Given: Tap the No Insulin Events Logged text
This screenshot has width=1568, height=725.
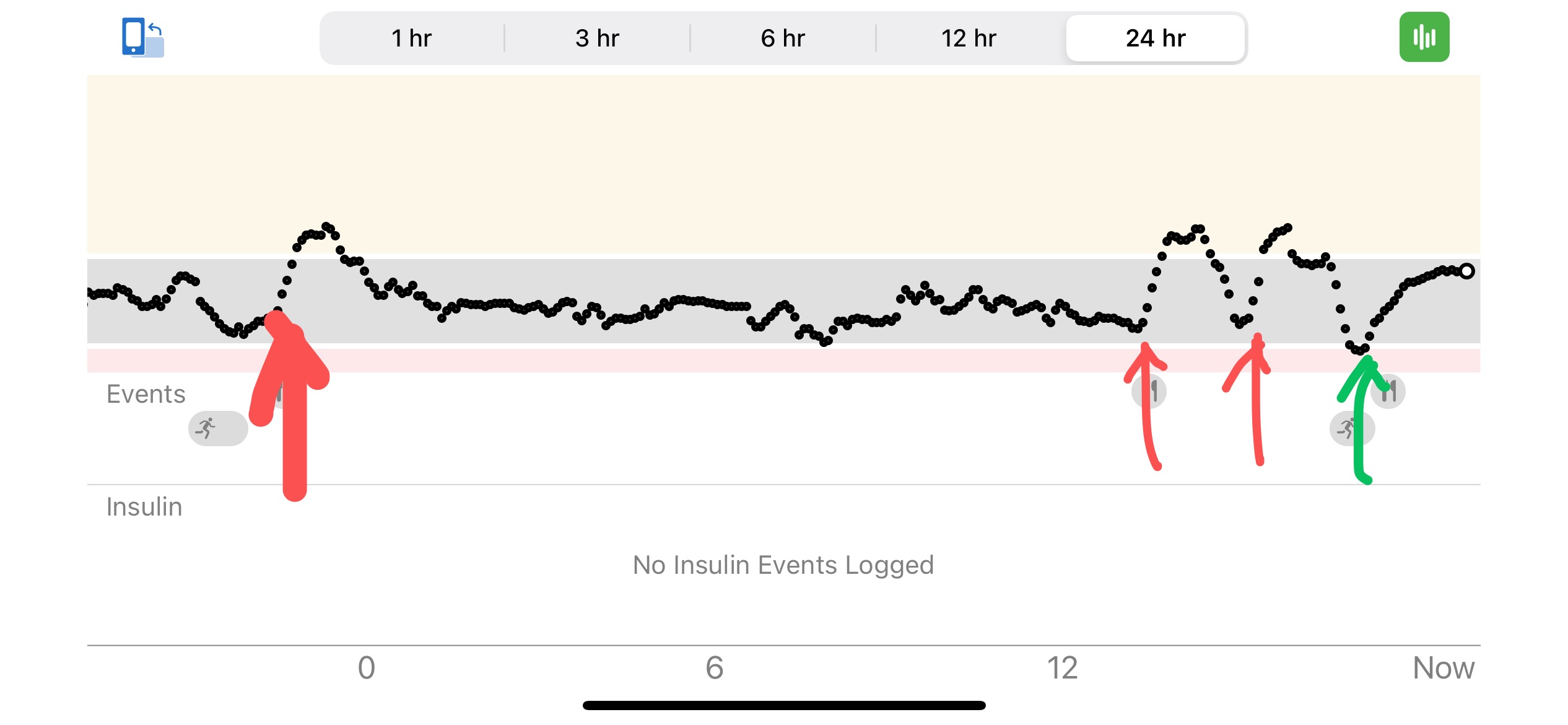Looking at the screenshot, I should click(x=783, y=565).
